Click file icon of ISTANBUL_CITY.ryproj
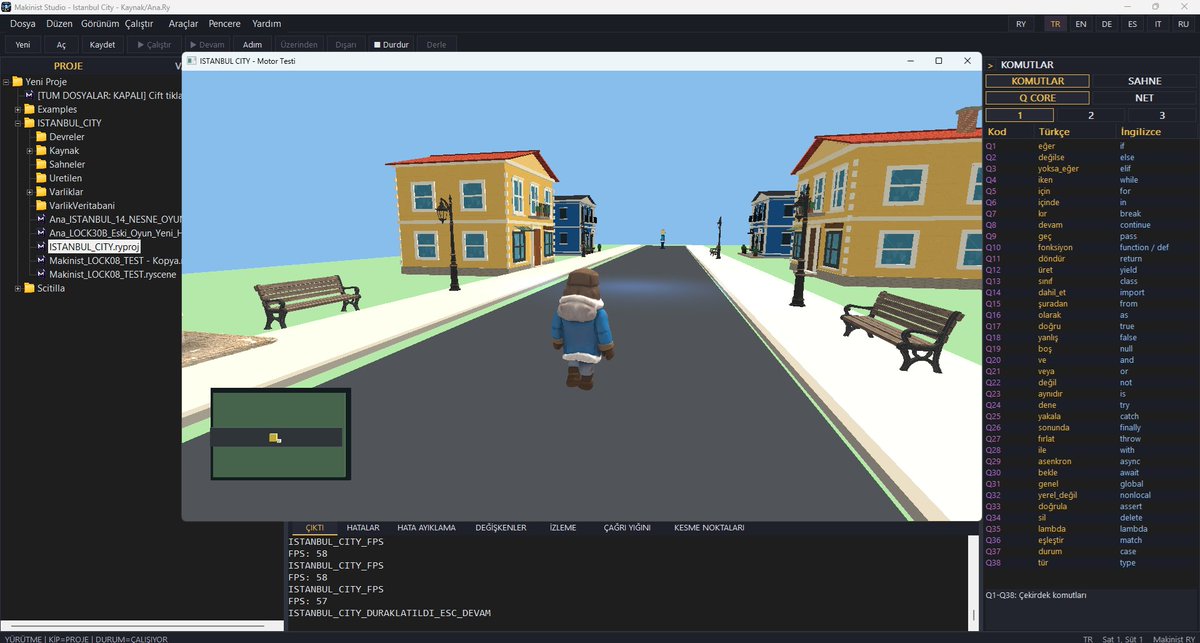The image size is (1200, 643). 41,246
